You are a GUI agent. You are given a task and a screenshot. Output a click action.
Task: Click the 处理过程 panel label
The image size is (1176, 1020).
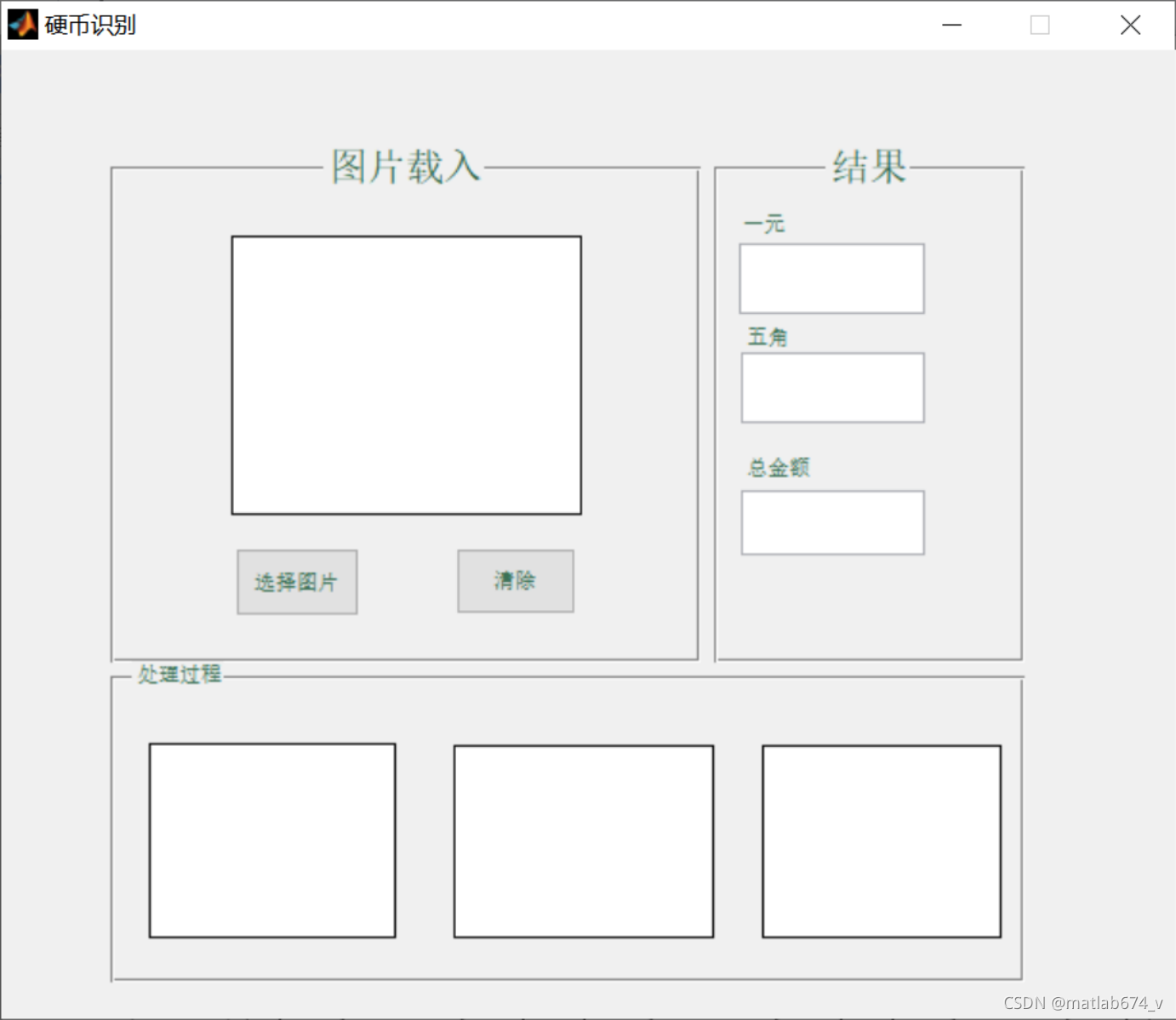point(180,675)
